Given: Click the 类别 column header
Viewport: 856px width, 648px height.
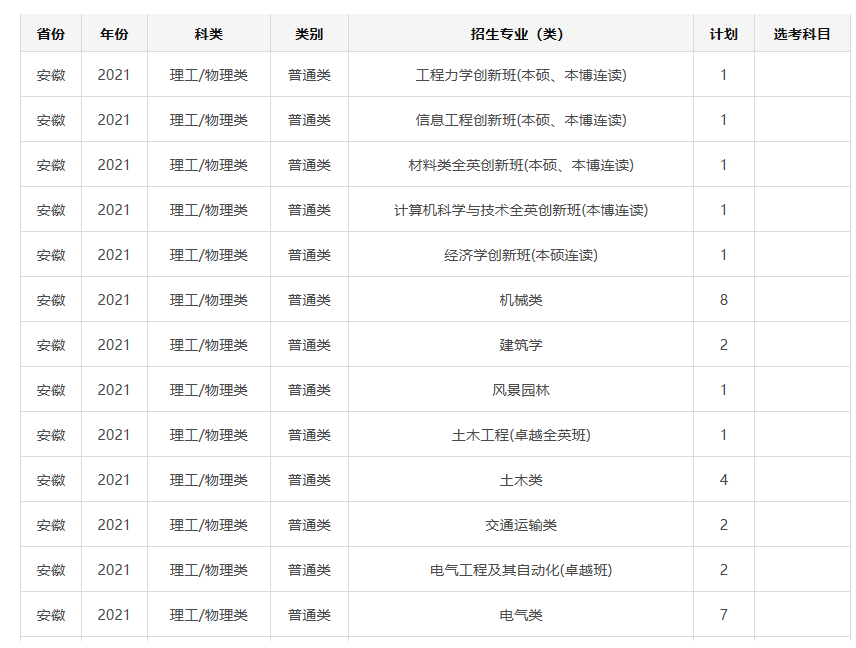Looking at the screenshot, I should pyautogui.click(x=309, y=34).
